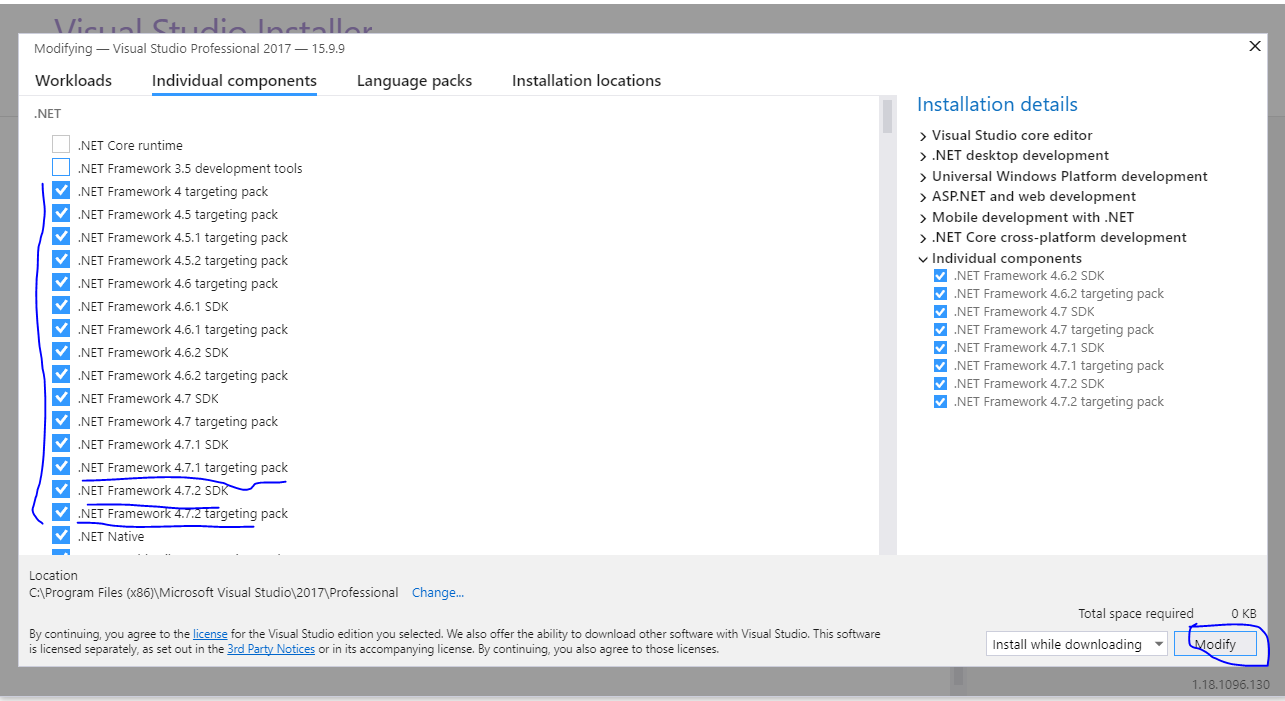The width and height of the screenshot is (1285, 701).
Task: Open the Language packs tab
Action: (414, 80)
